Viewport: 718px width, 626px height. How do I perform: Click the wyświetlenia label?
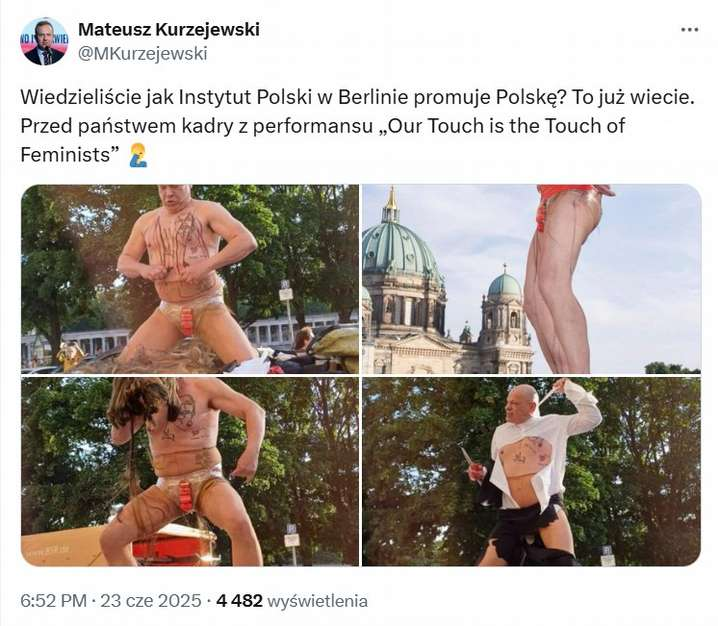tap(317, 601)
